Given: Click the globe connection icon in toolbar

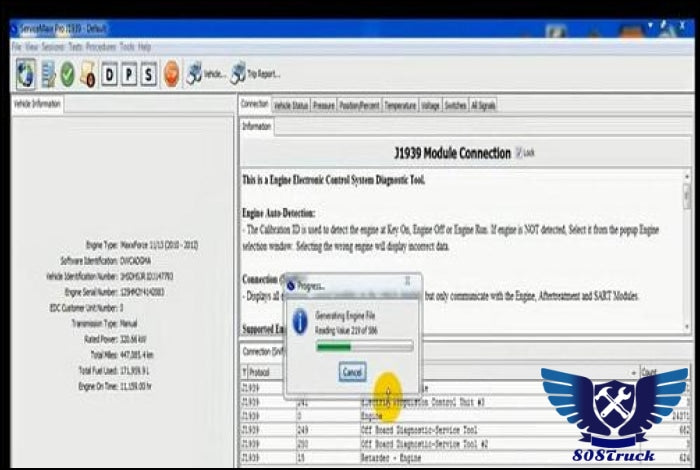Looking at the screenshot, I should (26, 73).
